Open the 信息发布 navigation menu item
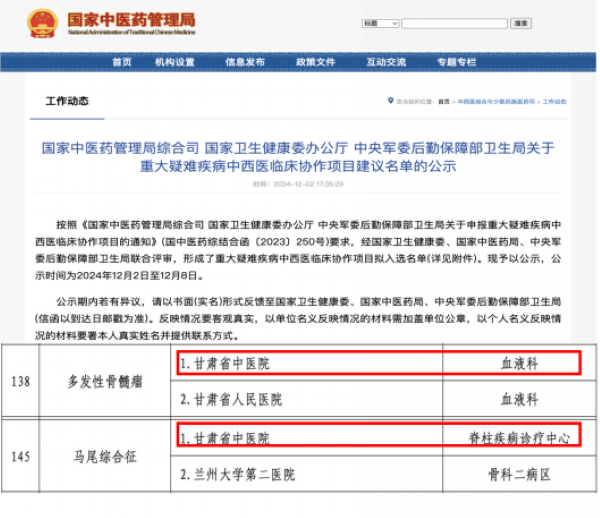 [x=245, y=62]
